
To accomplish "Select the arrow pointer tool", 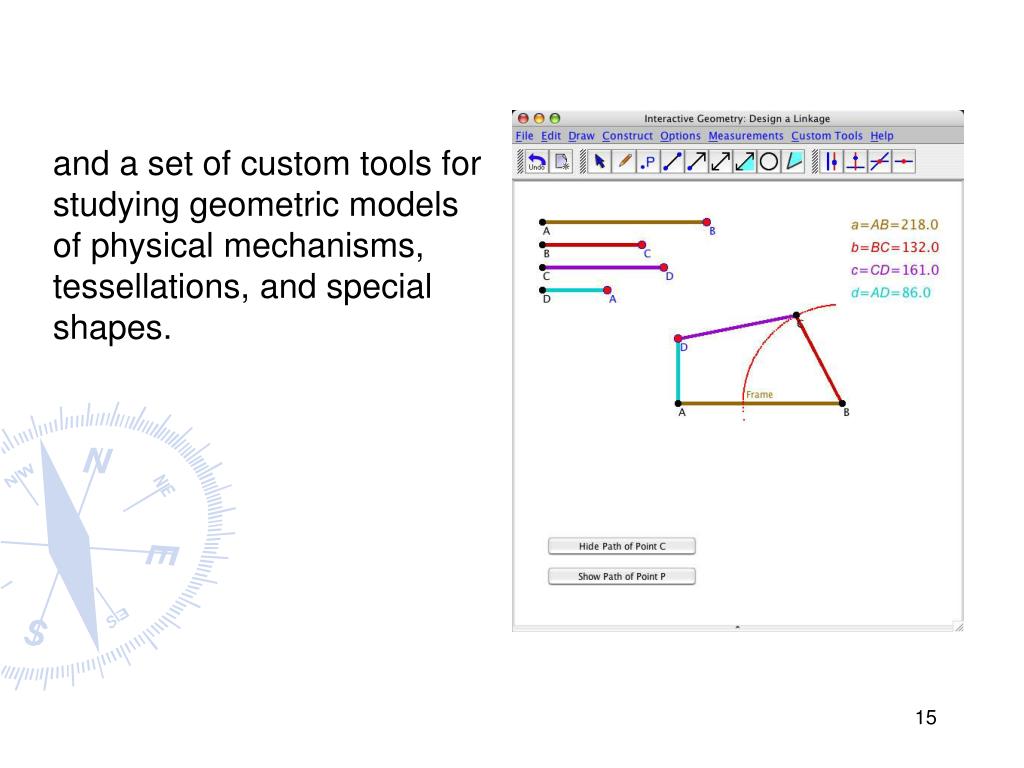I will pos(600,161).
